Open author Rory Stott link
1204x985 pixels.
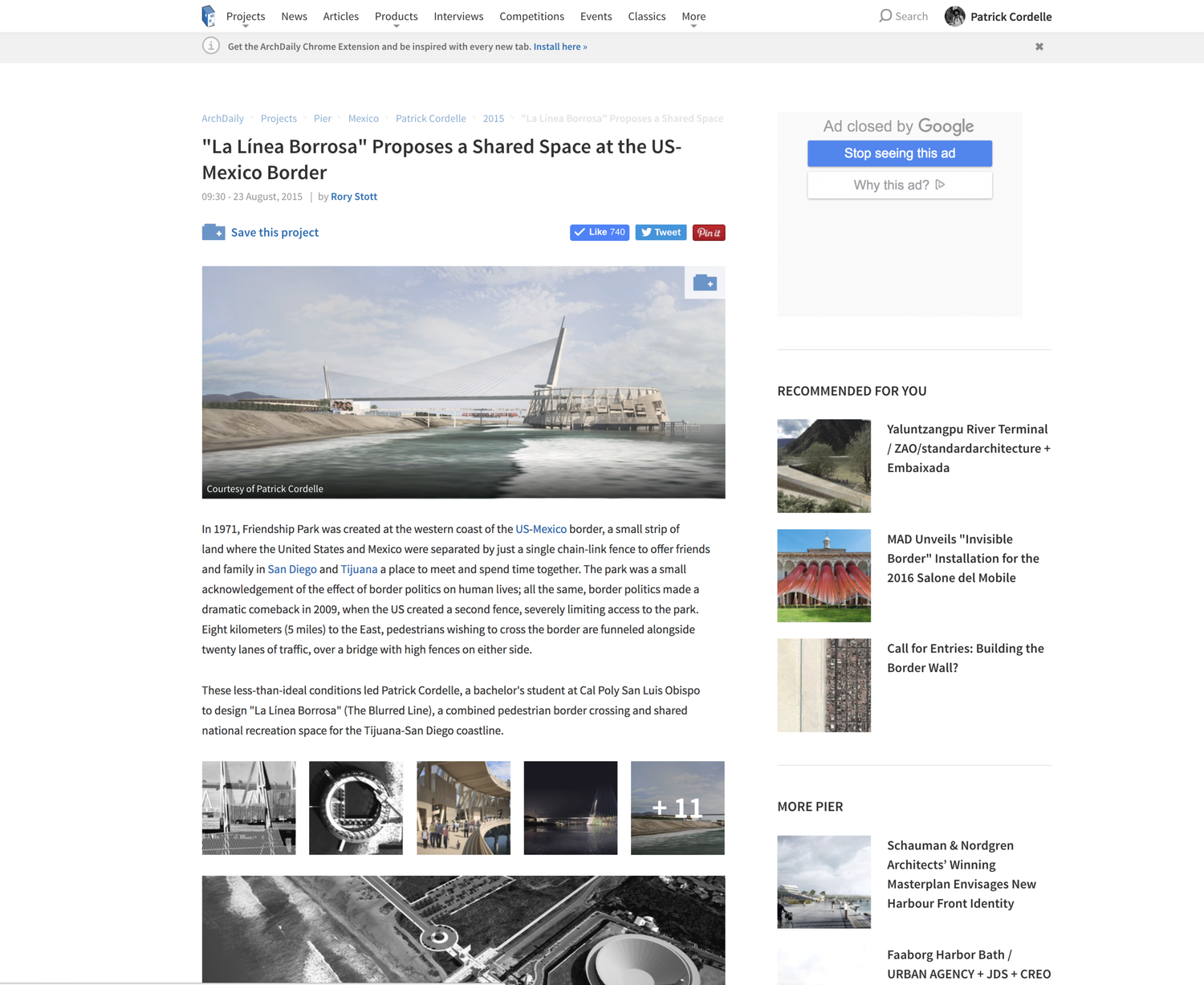click(x=354, y=197)
